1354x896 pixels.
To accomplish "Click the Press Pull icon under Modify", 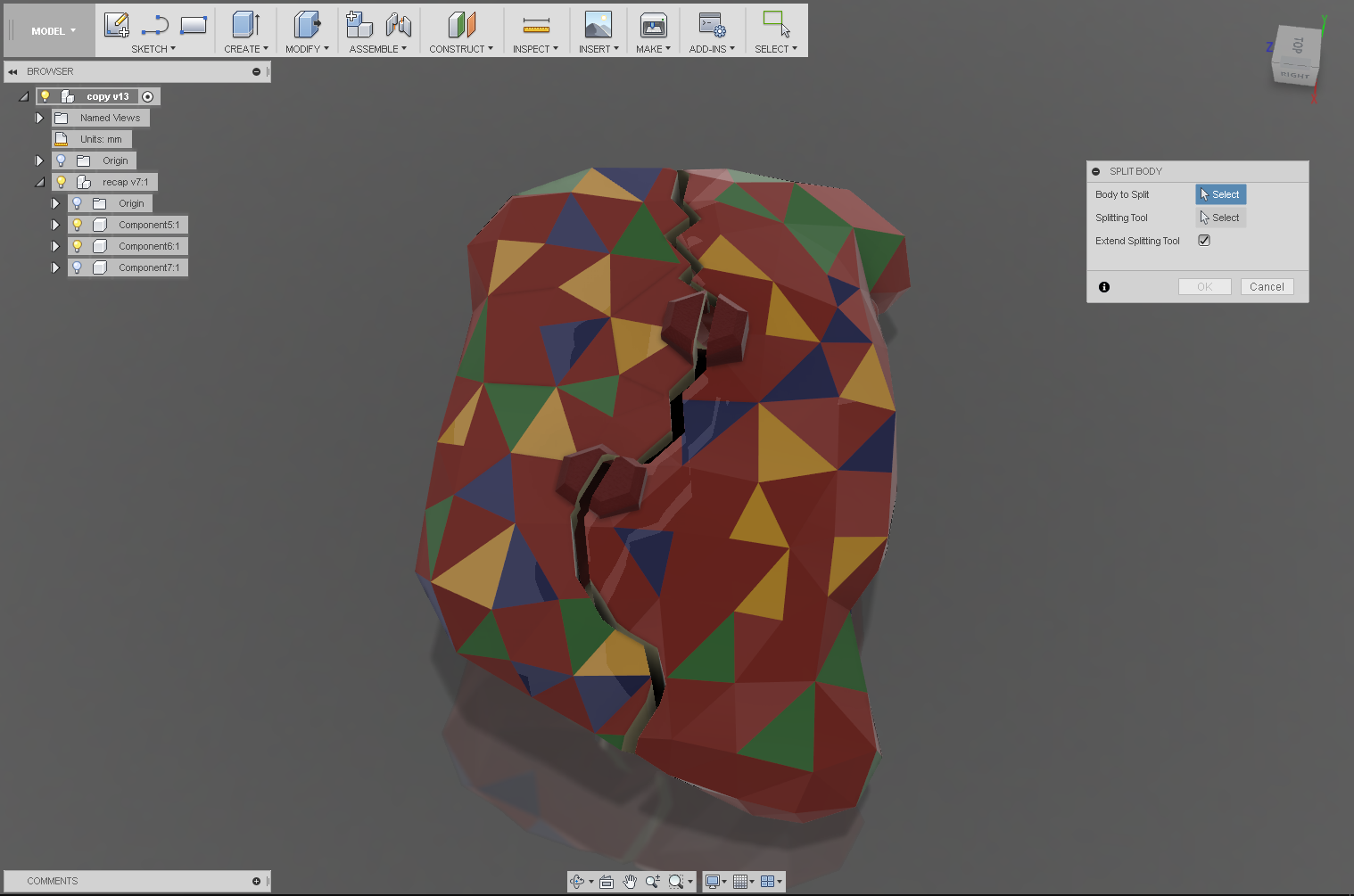I will point(307,24).
